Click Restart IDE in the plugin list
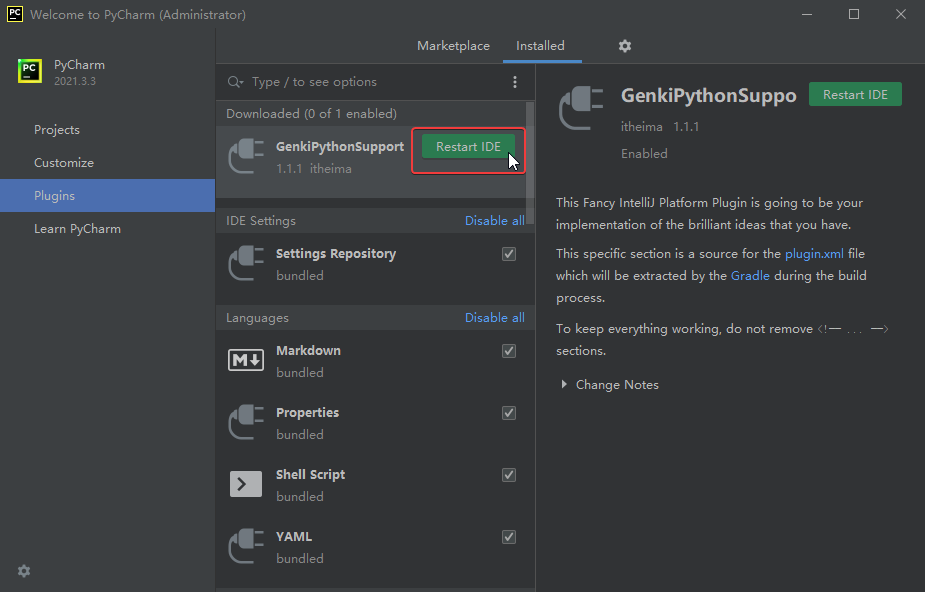 pyautogui.click(x=468, y=147)
